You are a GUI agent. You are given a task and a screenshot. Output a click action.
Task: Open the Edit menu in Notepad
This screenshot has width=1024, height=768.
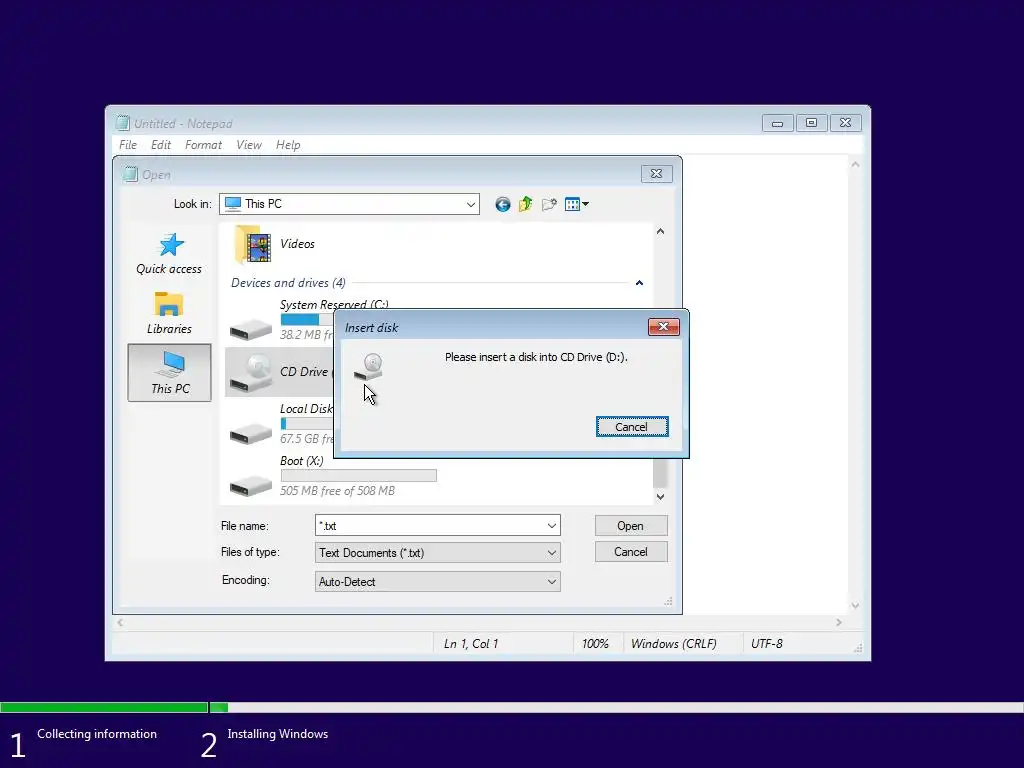[161, 145]
